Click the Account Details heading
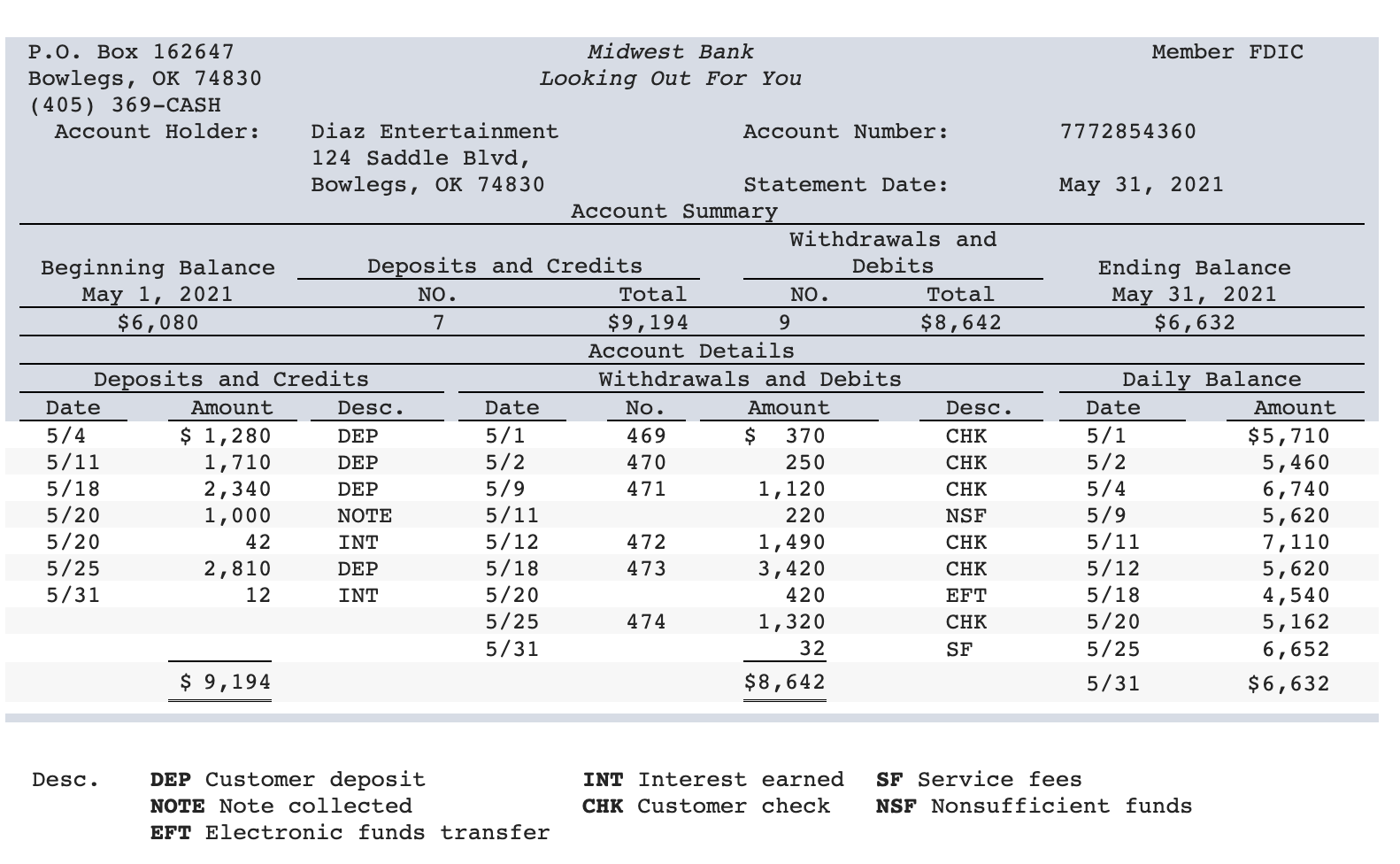1400x864 pixels. pyautogui.click(x=691, y=351)
